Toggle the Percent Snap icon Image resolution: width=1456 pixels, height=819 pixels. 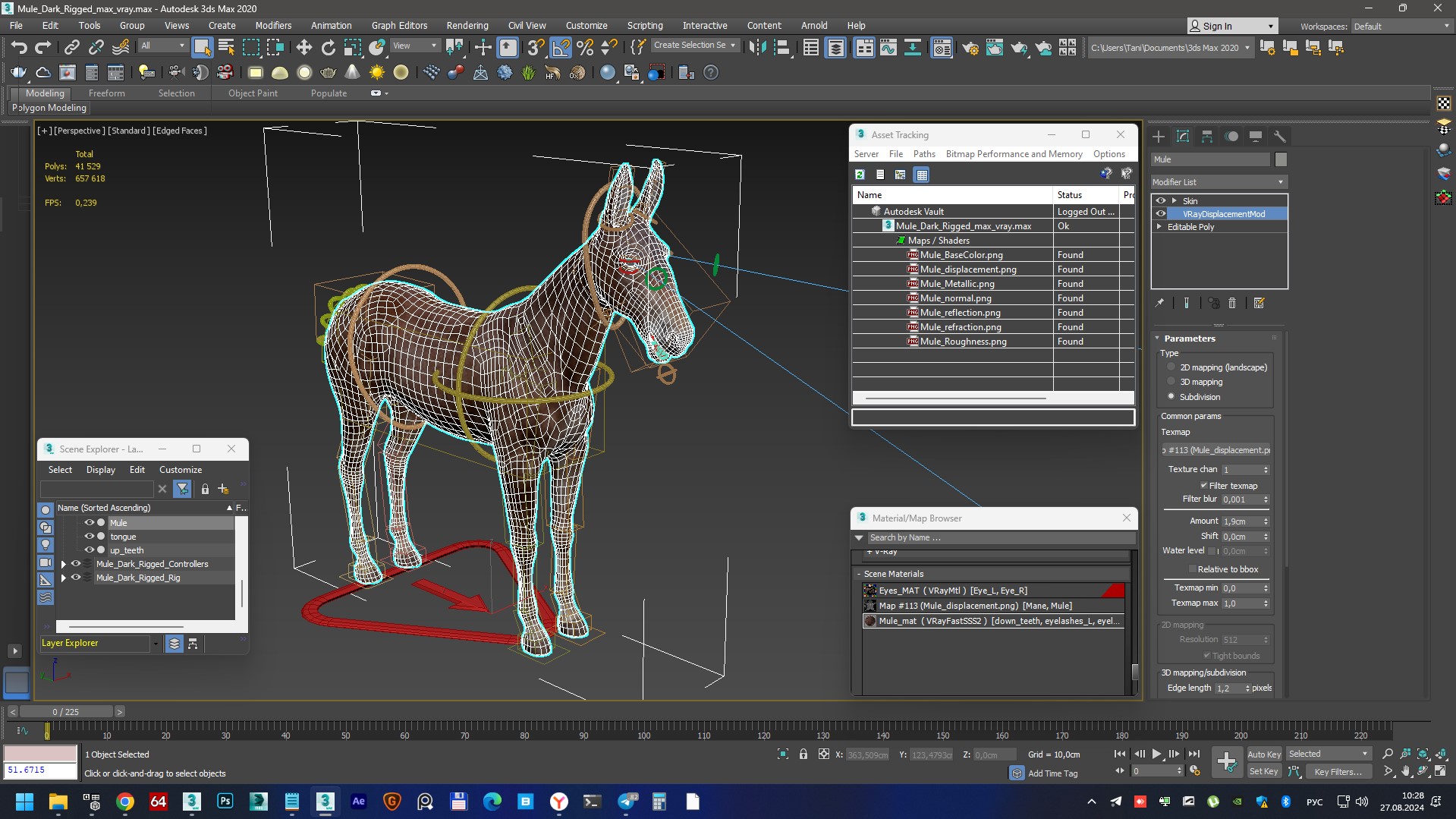tap(585, 47)
